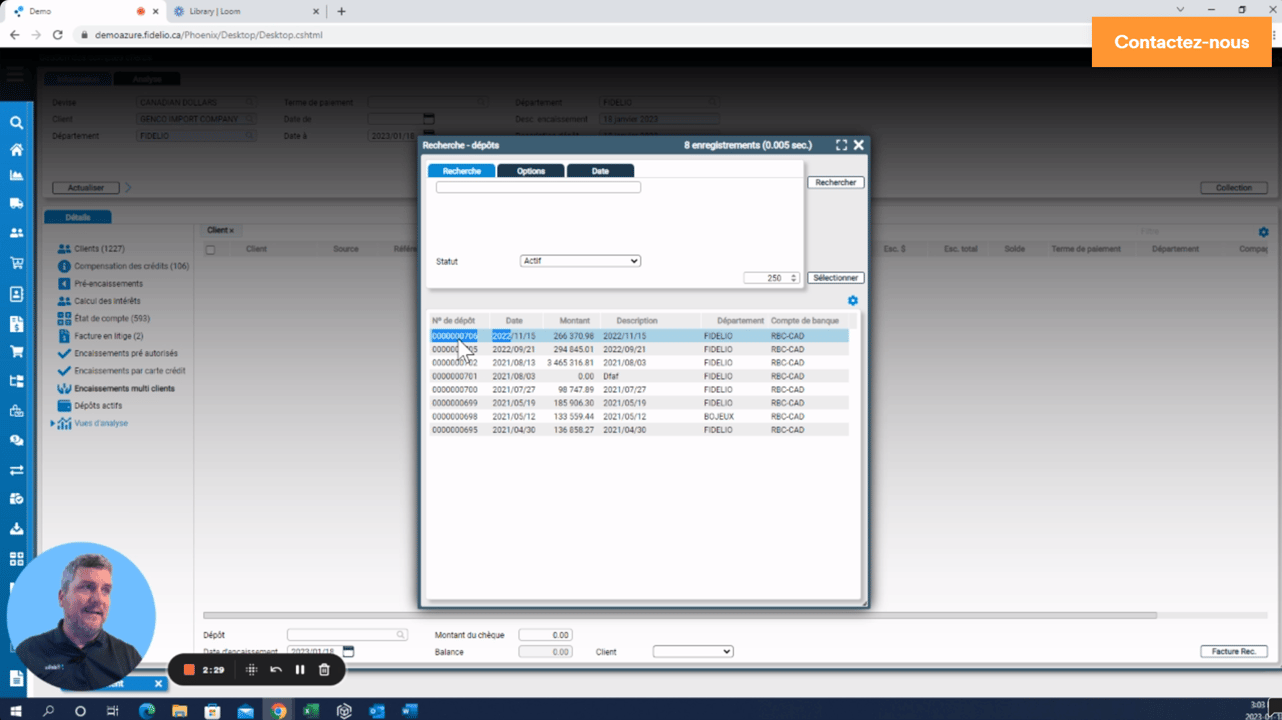Open the contact card icon in the sidebar
The width and height of the screenshot is (1282, 720).
click(16, 294)
